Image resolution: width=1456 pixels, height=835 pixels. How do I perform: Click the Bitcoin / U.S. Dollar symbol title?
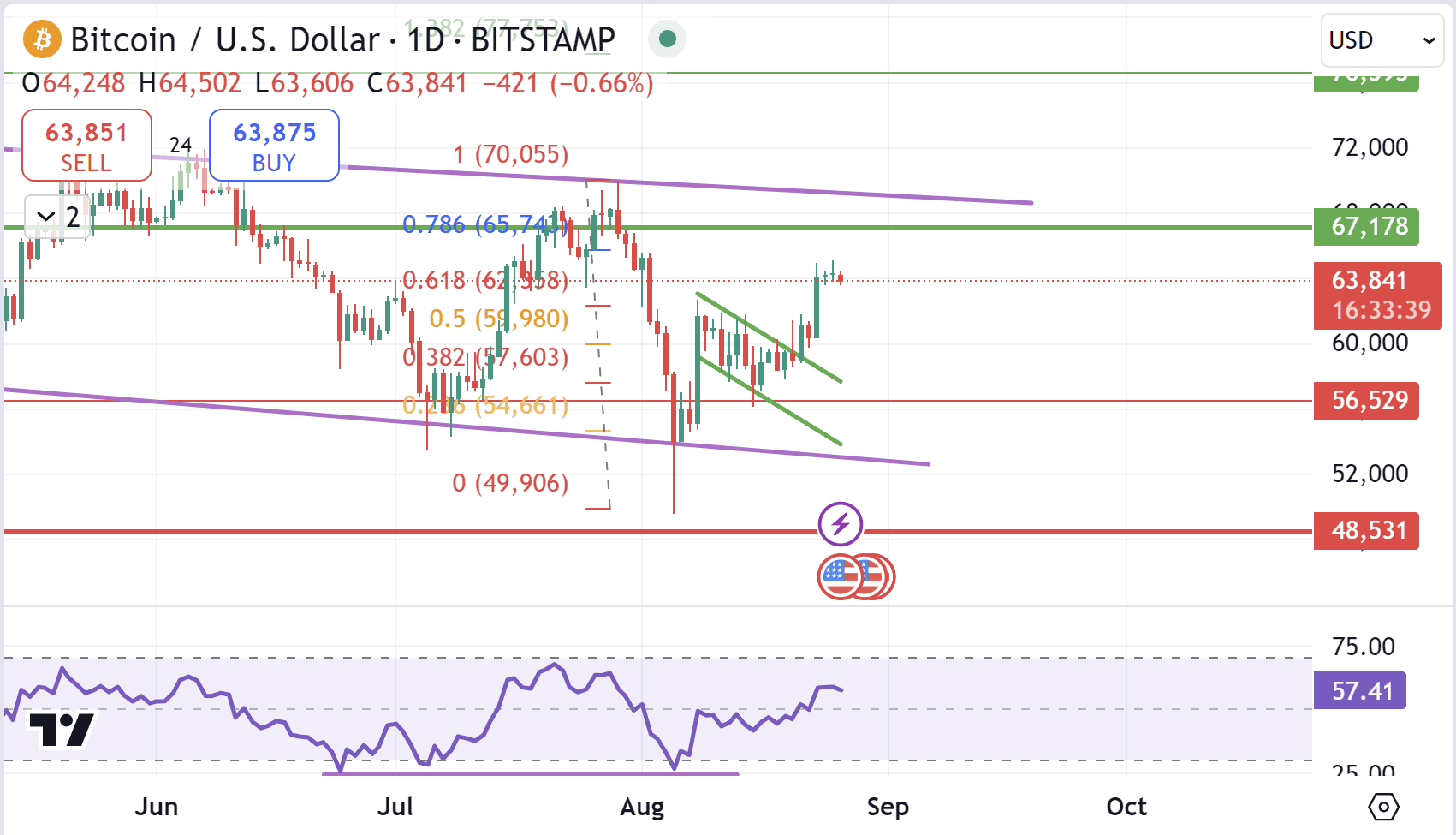(225, 39)
